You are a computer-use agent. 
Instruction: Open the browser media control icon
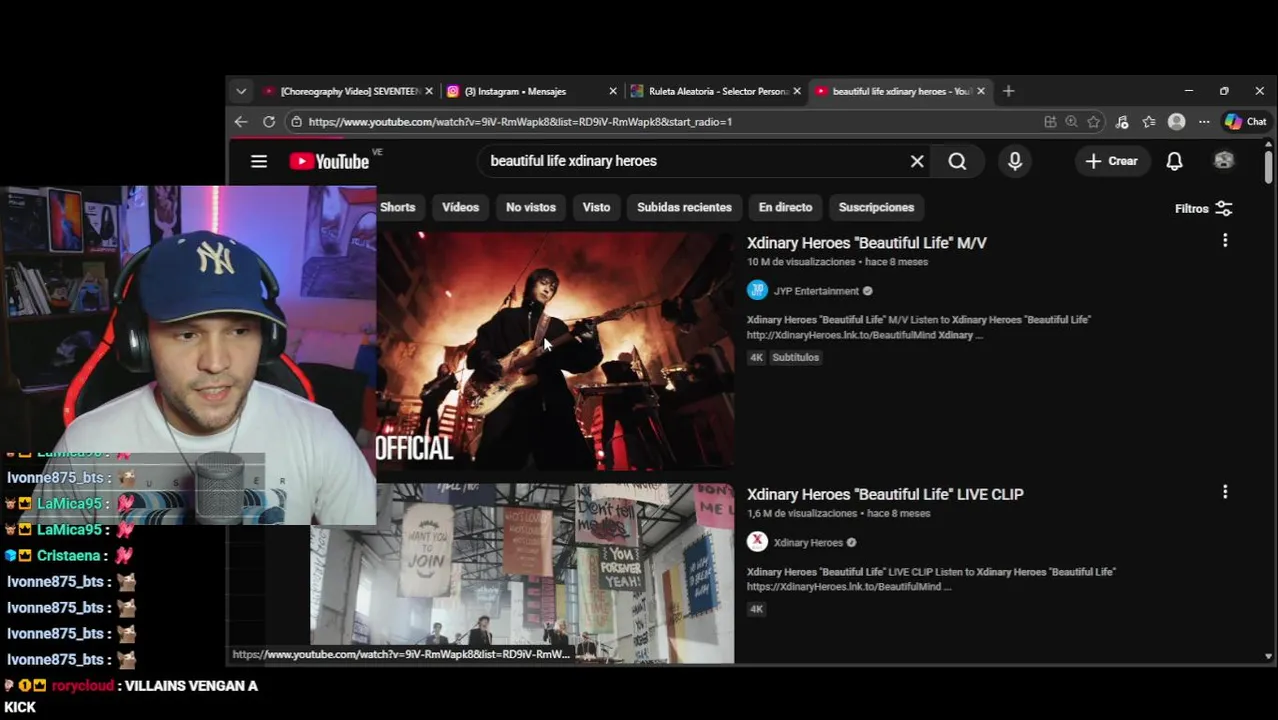click(x=1122, y=122)
